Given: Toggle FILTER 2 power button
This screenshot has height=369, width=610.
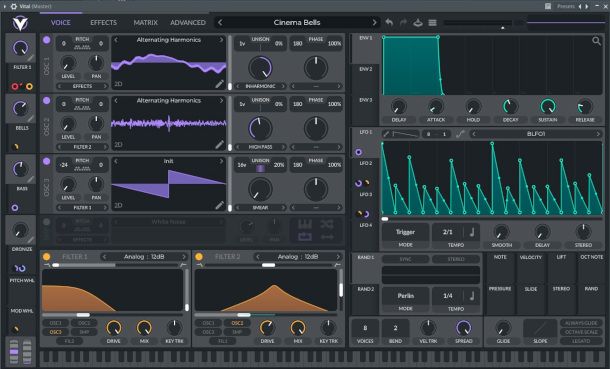Looking at the screenshot, I should [199, 257].
